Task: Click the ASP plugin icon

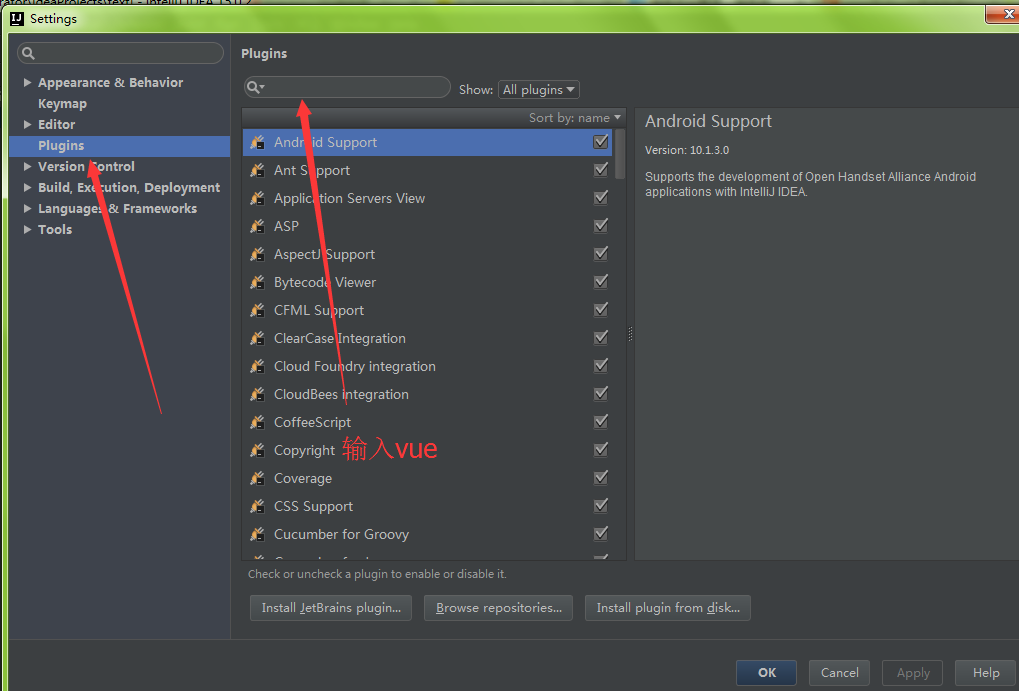Action: [x=257, y=226]
